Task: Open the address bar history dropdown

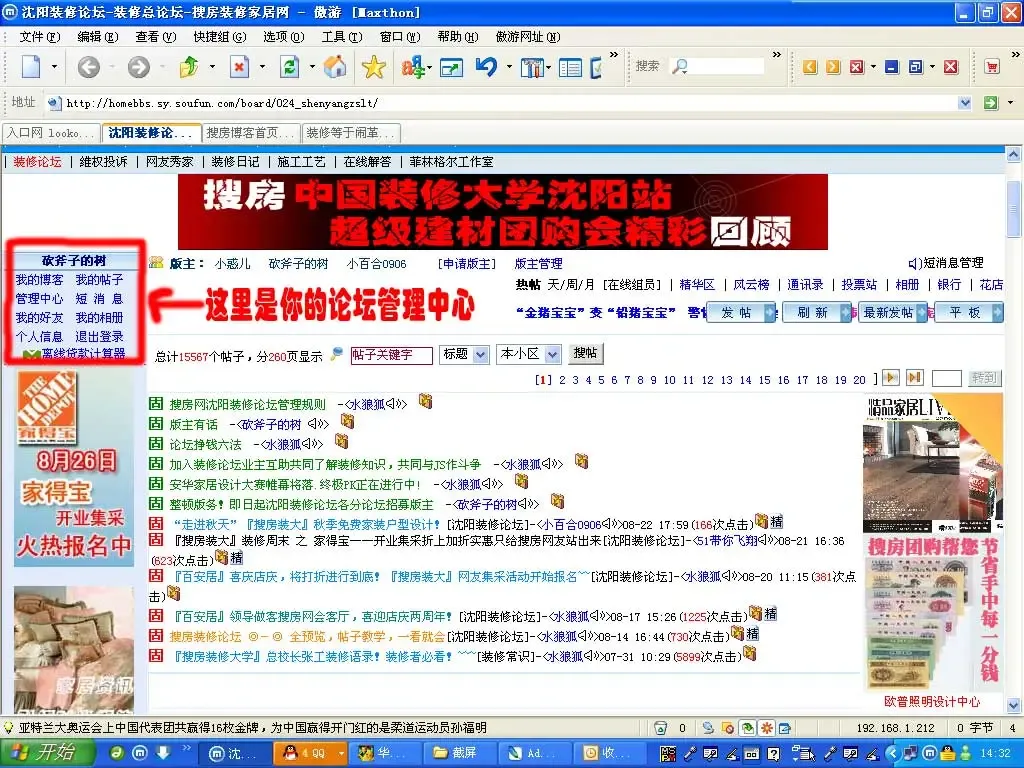Action: click(x=965, y=103)
